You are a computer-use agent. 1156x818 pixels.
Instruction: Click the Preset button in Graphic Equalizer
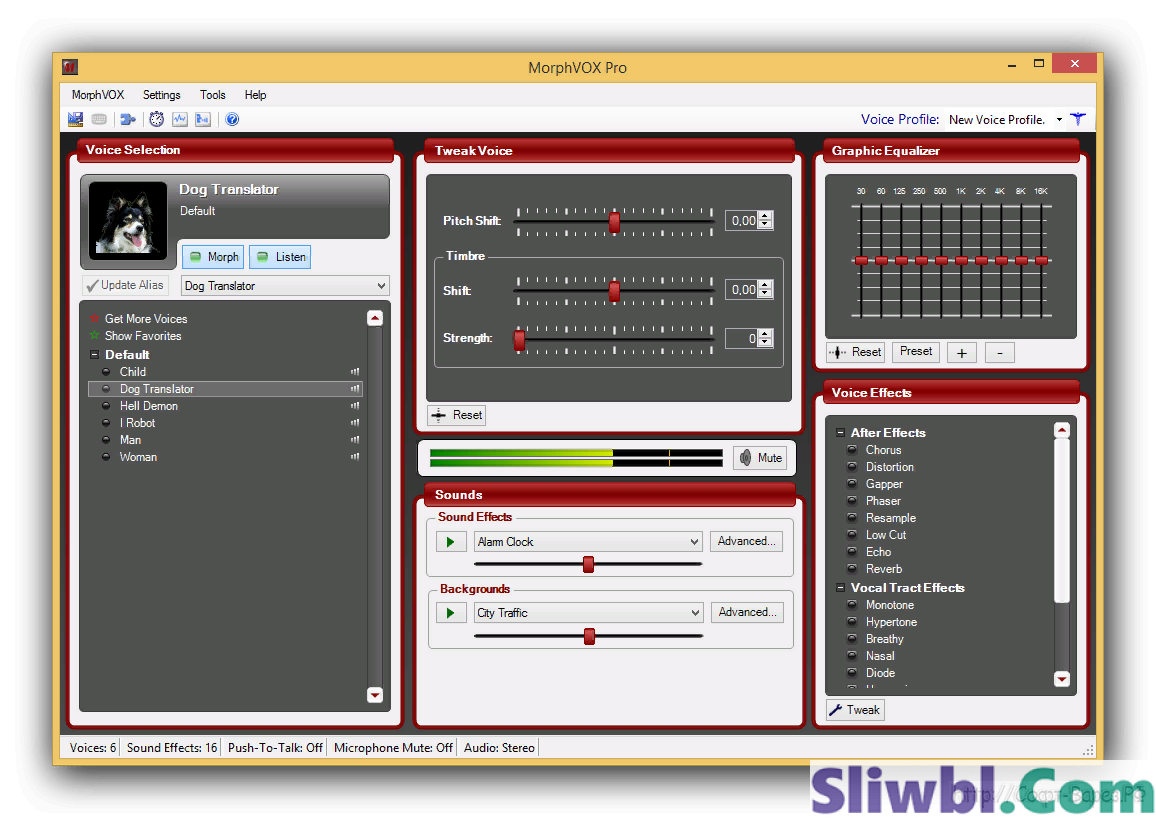click(916, 352)
